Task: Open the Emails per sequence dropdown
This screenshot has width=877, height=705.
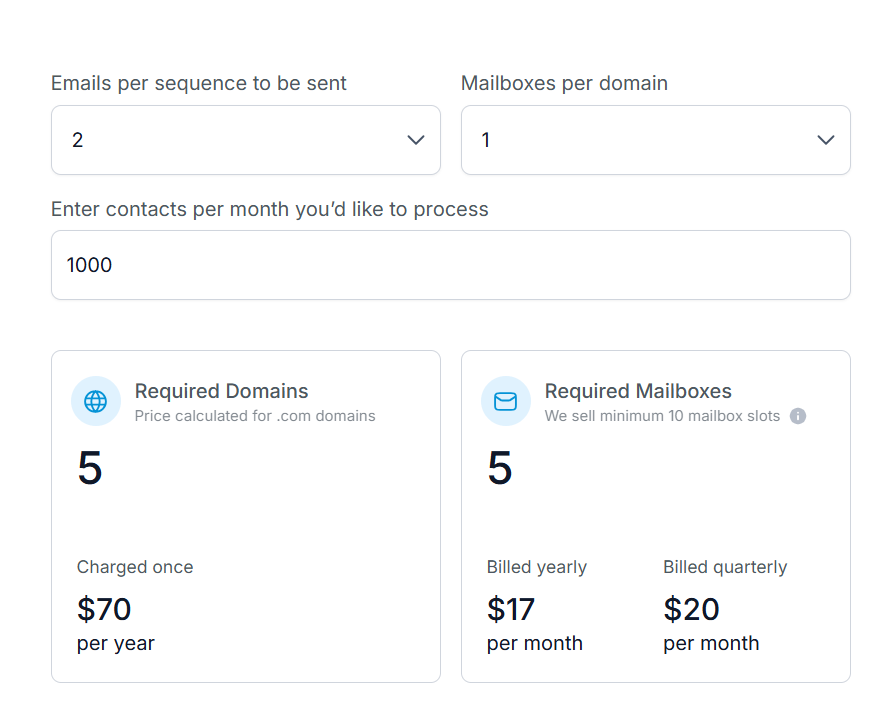Action: (246, 140)
